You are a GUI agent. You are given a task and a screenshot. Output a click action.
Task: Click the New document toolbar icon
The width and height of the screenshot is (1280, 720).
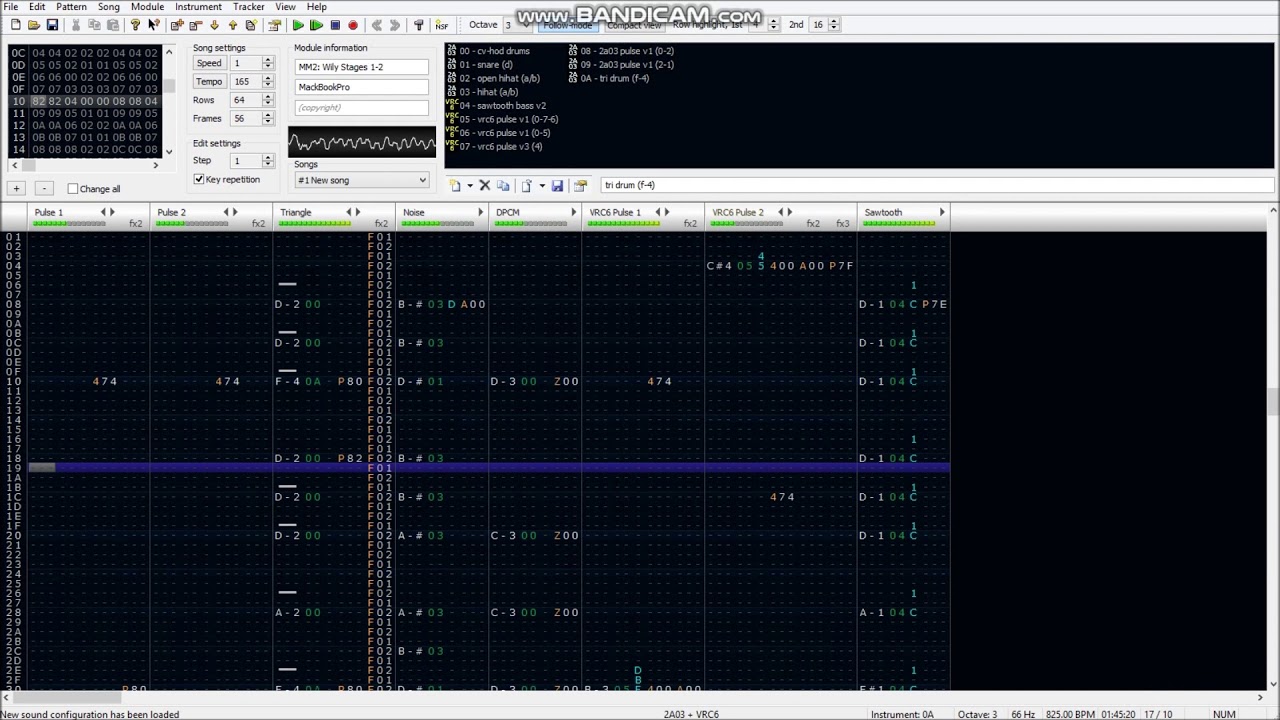coord(15,25)
